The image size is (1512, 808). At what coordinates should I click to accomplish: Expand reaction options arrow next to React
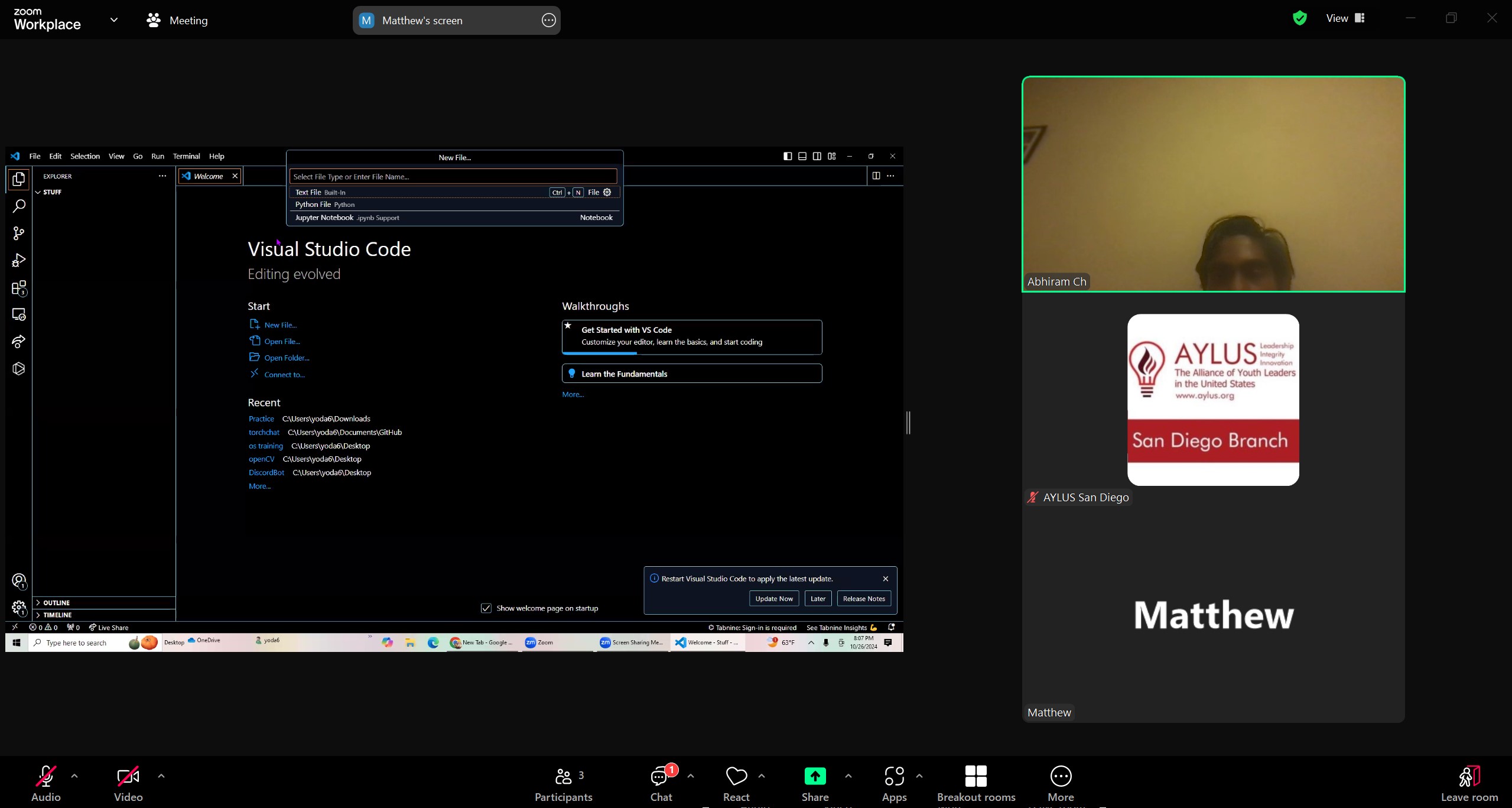(762, 776)
